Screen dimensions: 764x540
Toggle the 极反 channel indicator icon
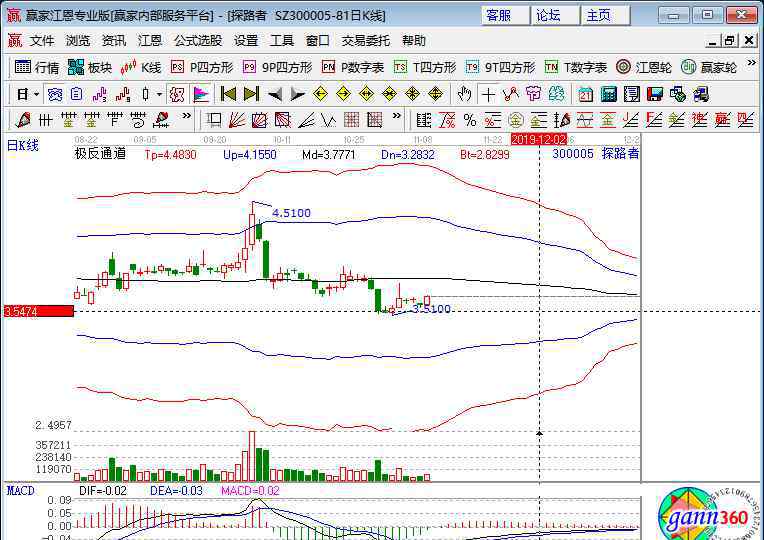tap(176, 94)
